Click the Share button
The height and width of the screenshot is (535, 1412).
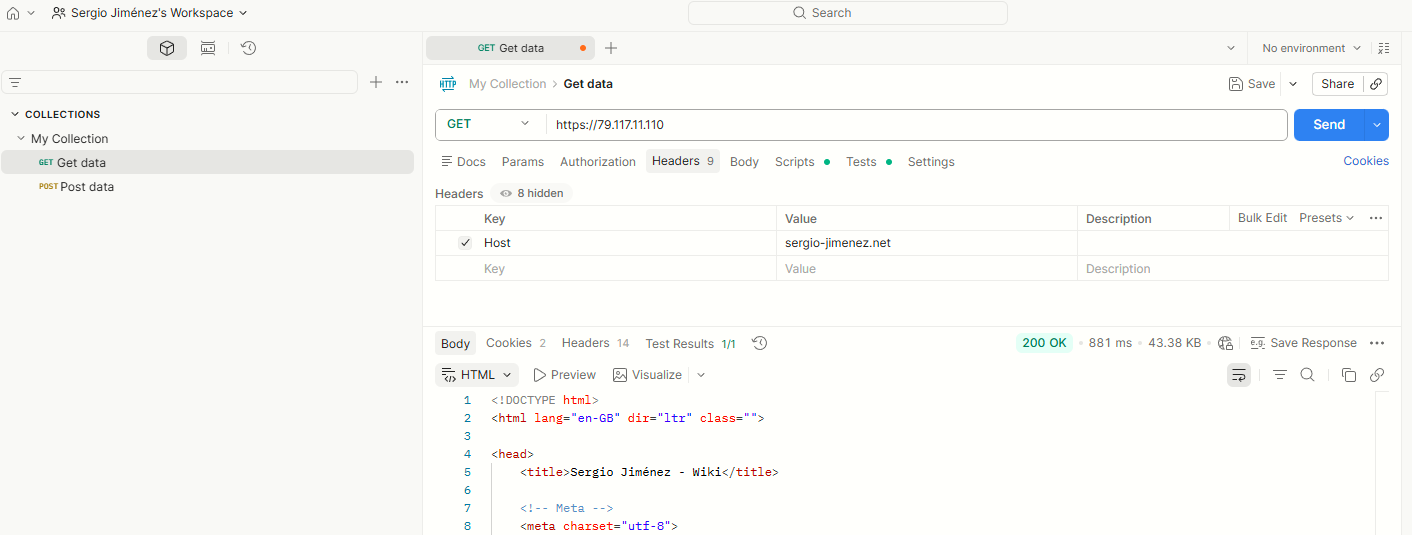coord(1337,84)
